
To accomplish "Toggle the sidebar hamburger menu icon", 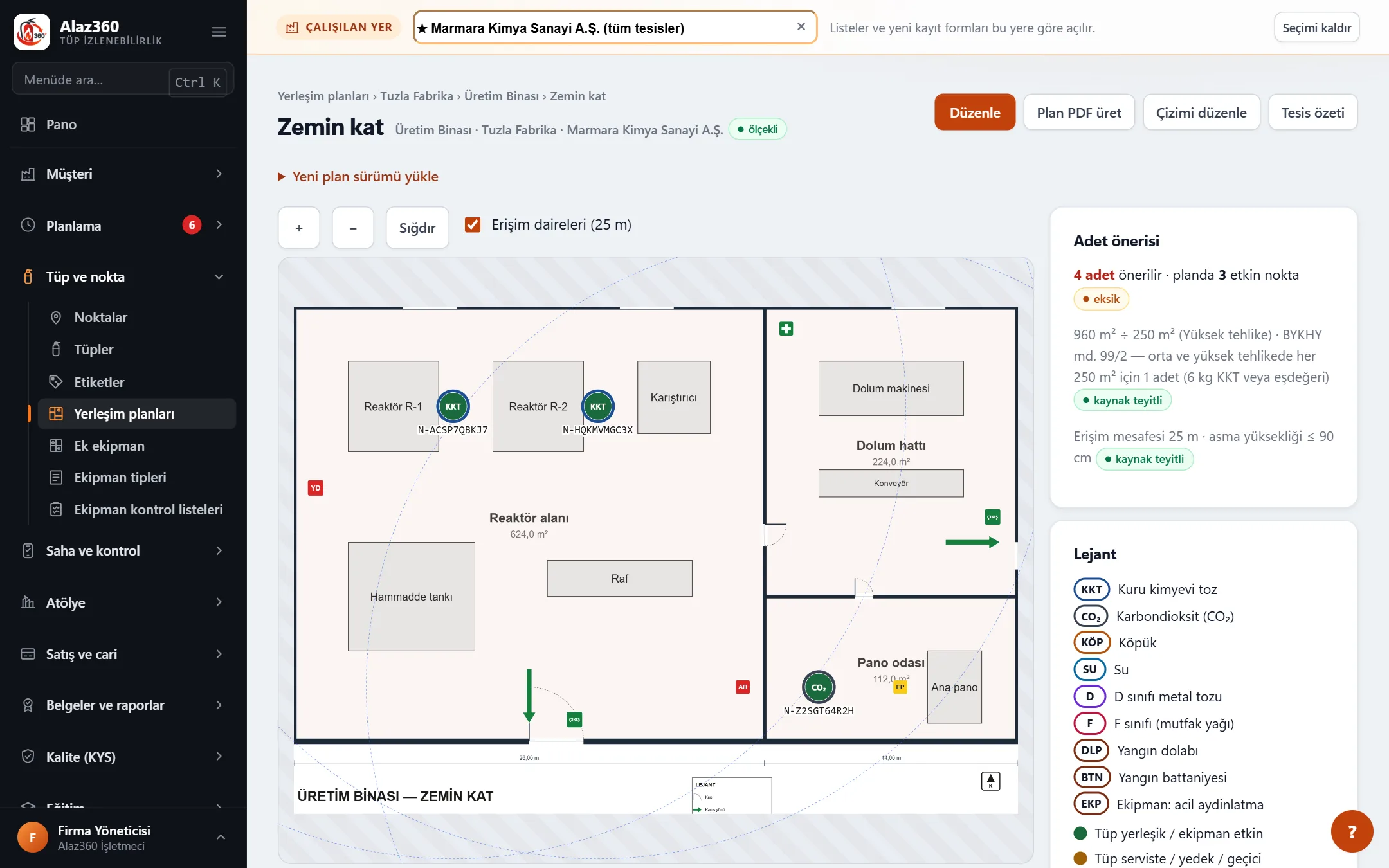I will tap(219, 32).
